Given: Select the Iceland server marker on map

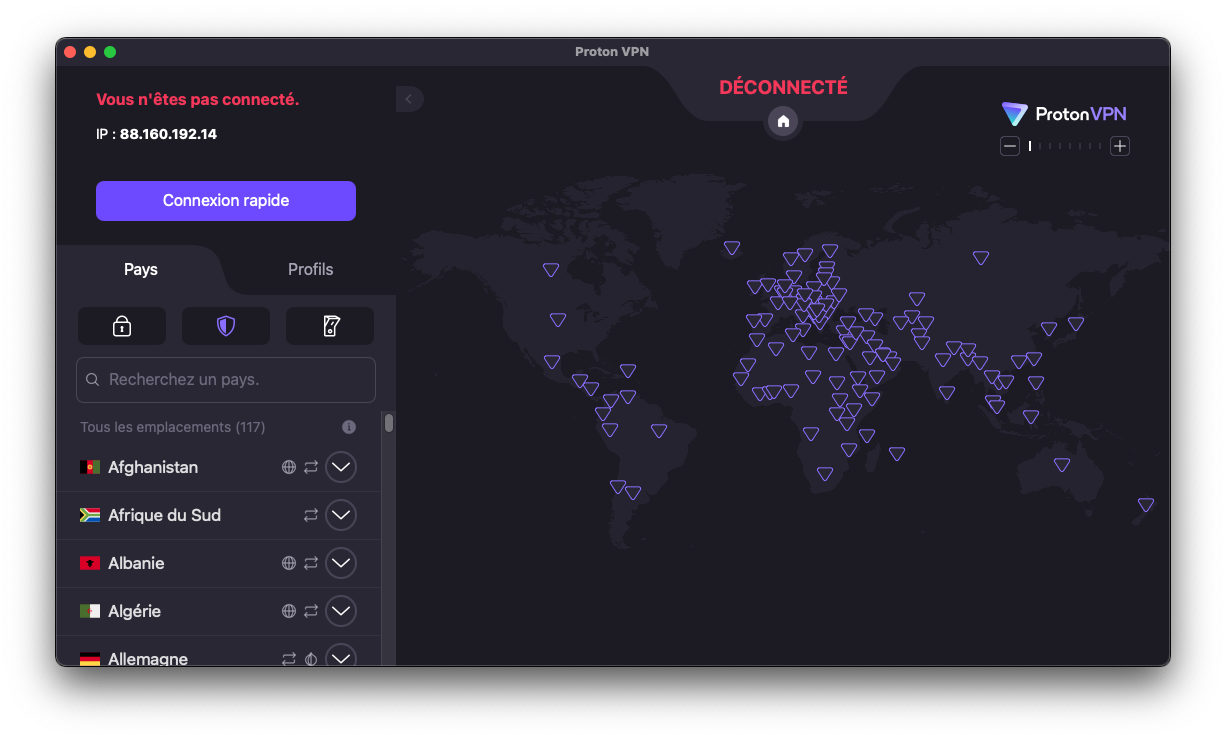Looking at the screenshot, I should pos(732,248).
